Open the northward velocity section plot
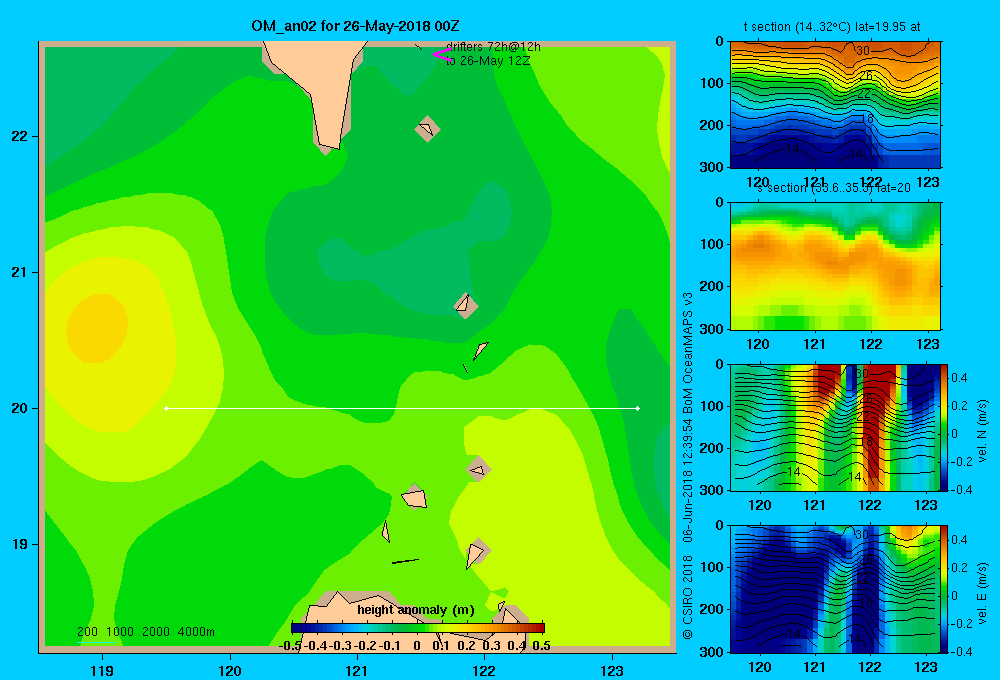The width and height of the screenshot is (1000, 680). [x=835, y=427]
